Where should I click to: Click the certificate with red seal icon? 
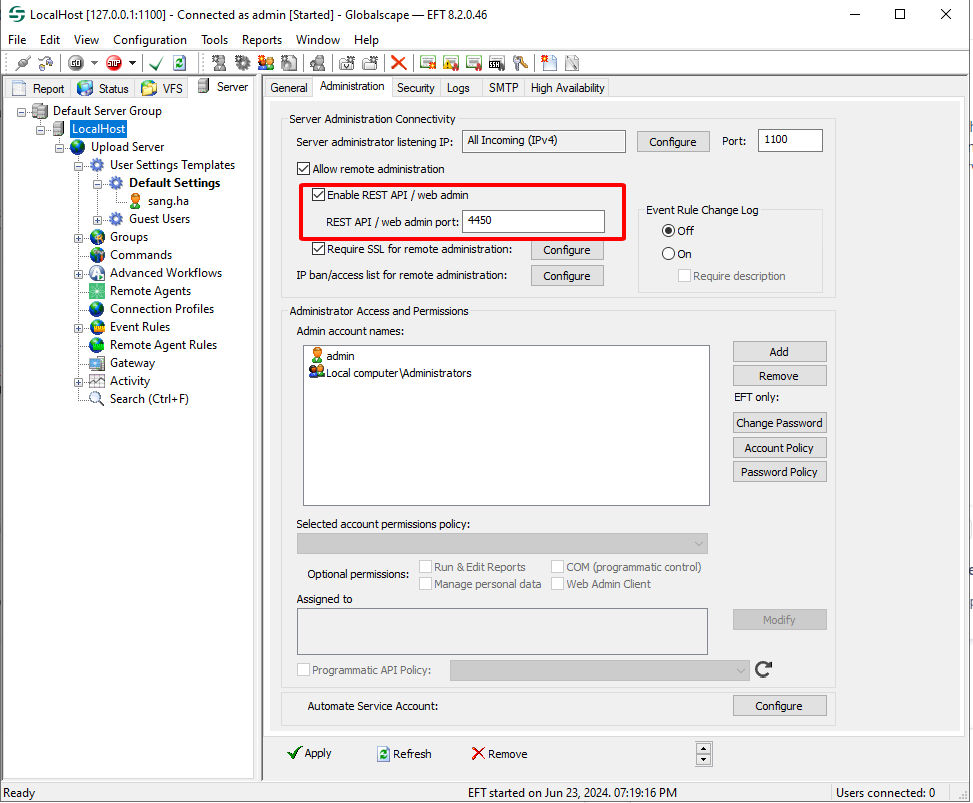click(473, 63)
